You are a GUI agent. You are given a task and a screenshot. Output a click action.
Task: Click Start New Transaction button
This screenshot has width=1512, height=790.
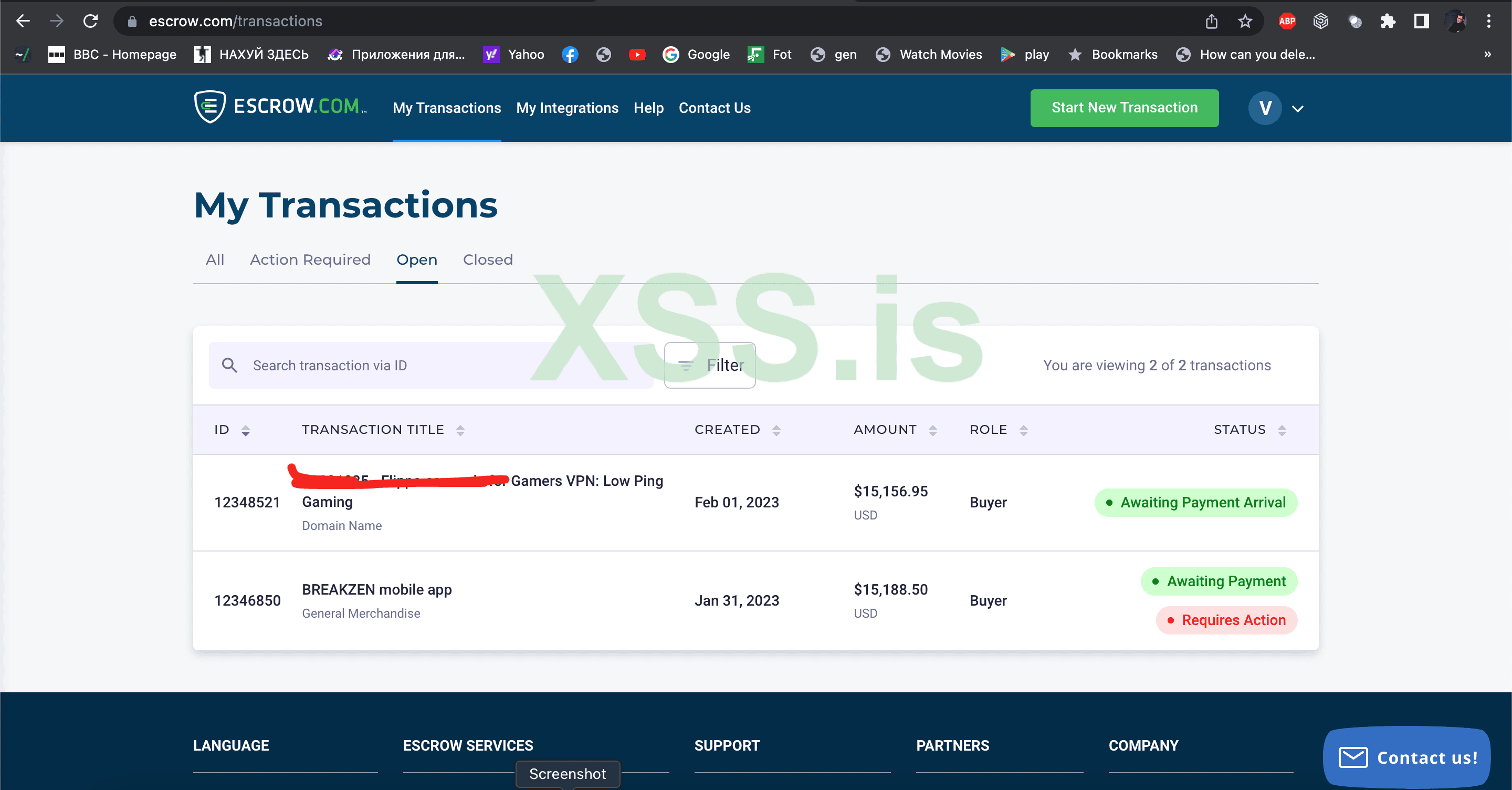1124,108
